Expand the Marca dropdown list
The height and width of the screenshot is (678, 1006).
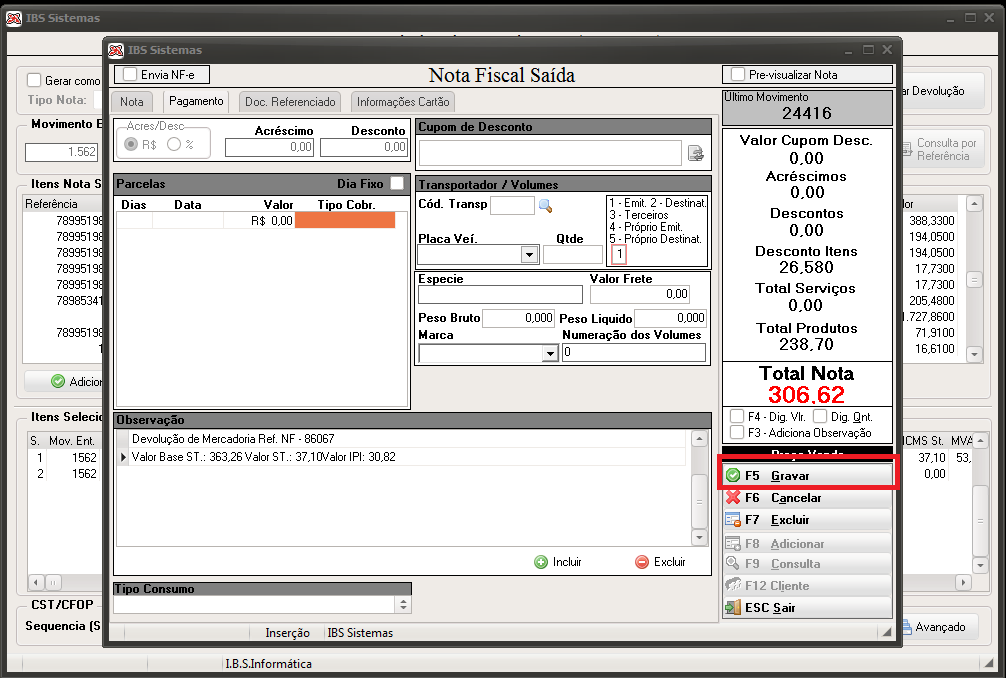click(550, 353)
